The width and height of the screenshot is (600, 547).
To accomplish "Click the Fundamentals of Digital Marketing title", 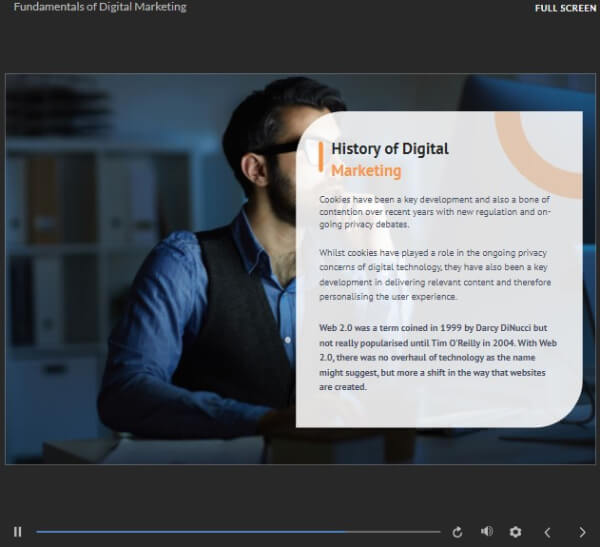I will [x=100, y=7].
